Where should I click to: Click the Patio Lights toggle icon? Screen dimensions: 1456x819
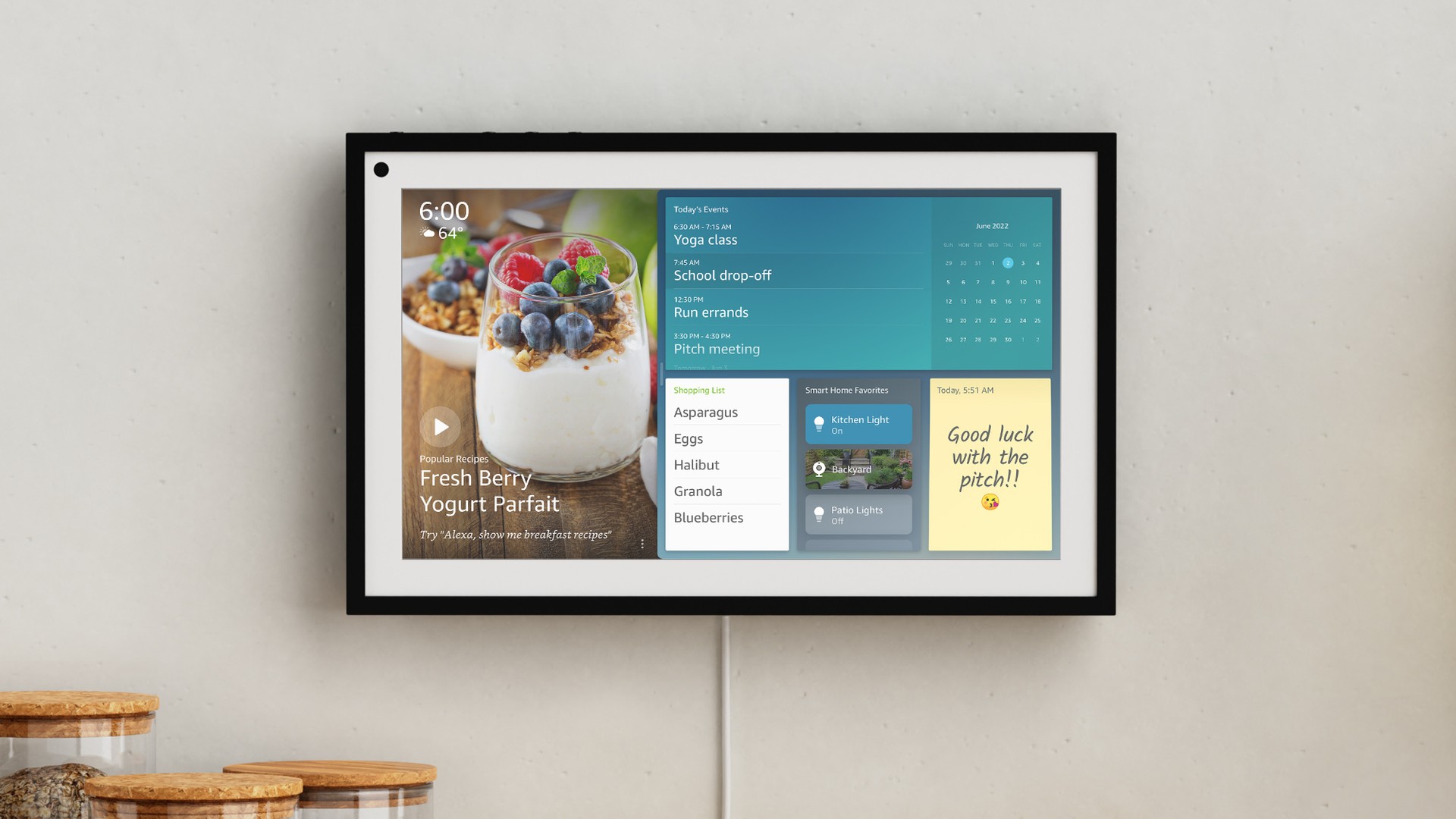[819, 513]
